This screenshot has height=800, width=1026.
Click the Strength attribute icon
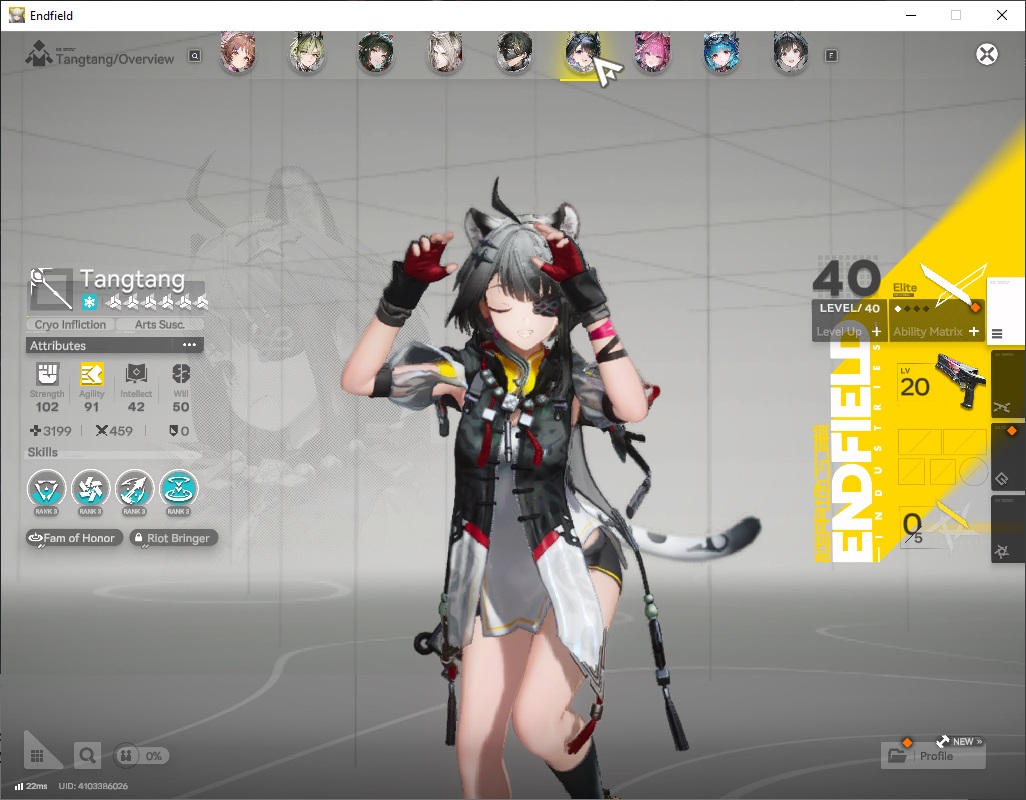47,374
